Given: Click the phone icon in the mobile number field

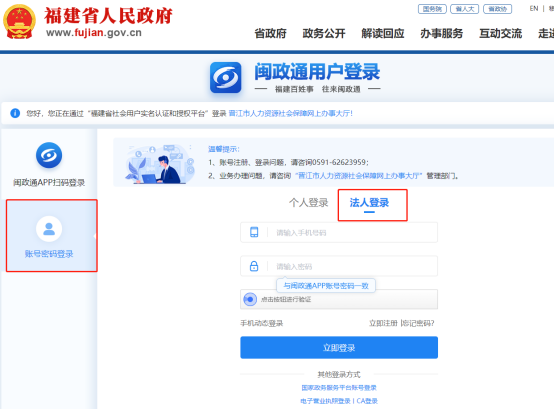Looking at the screenshot, I should [x=254, y=232].
